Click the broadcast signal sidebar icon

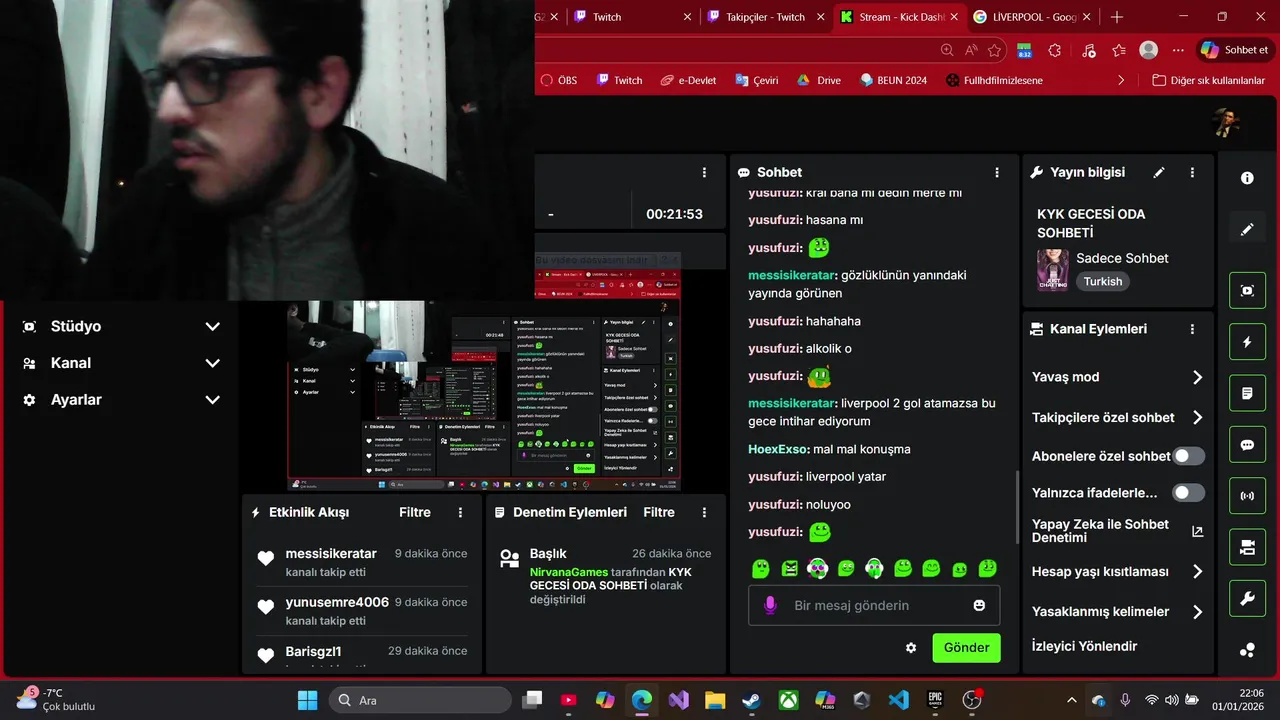click(1247, 496)
